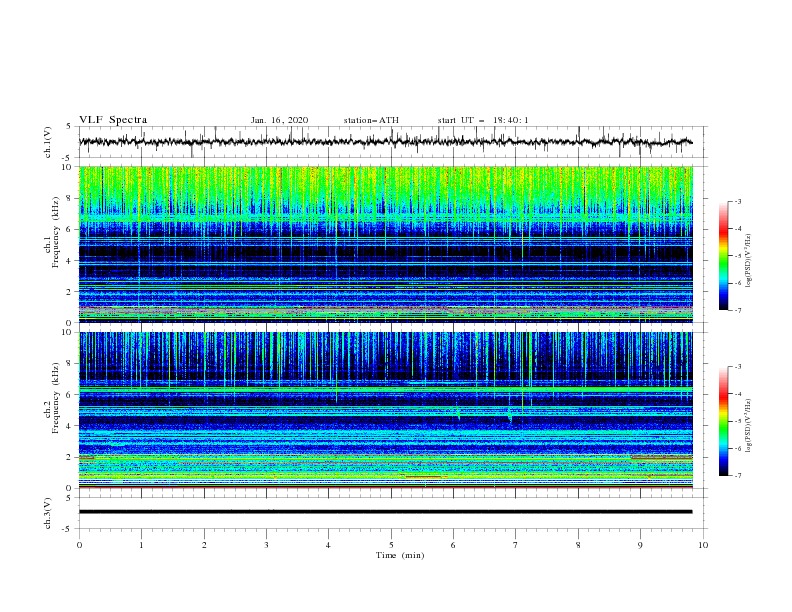Screen dimensions: 792x612
Task: Click the ch.3 flat black waveform trace
Action: coord(385,512)
